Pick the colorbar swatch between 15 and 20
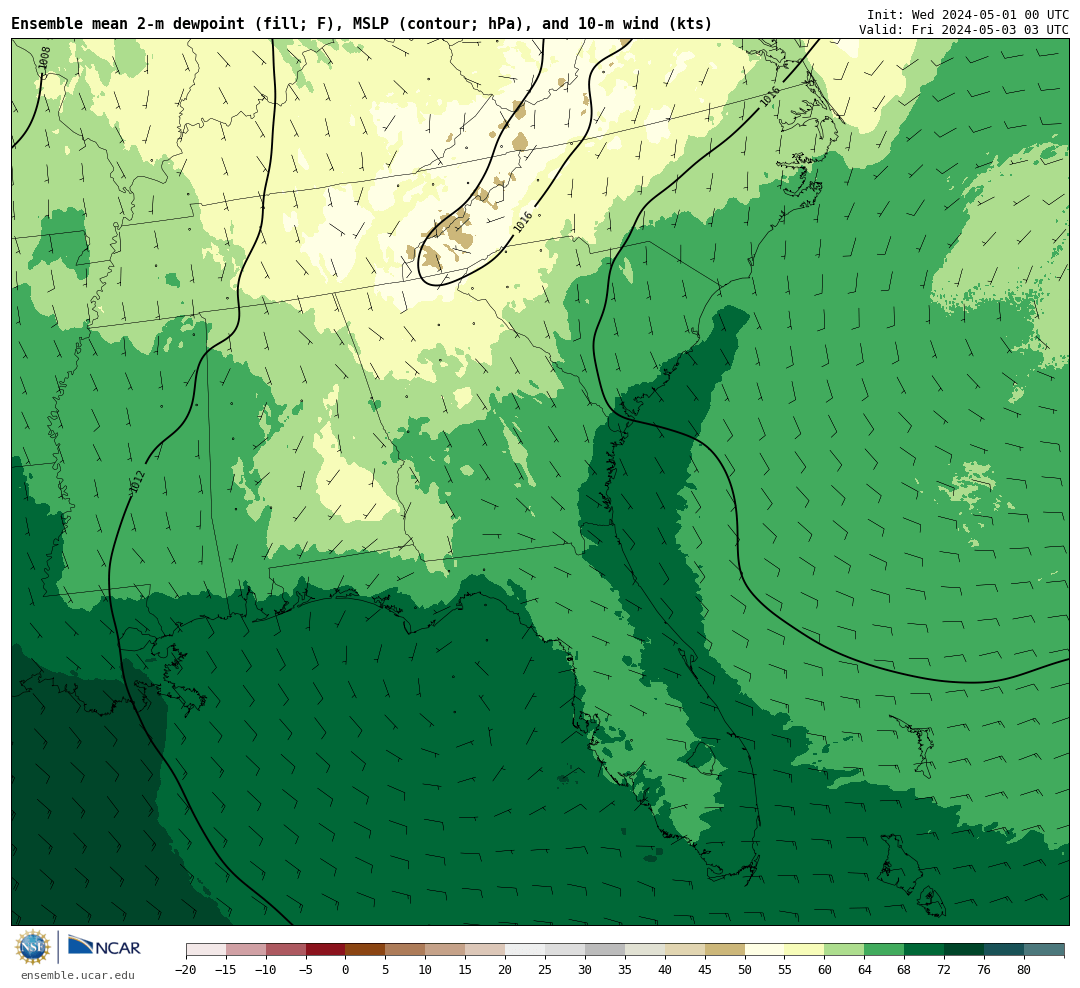Screen dimensions: 1080x988 tap(485, 950)
